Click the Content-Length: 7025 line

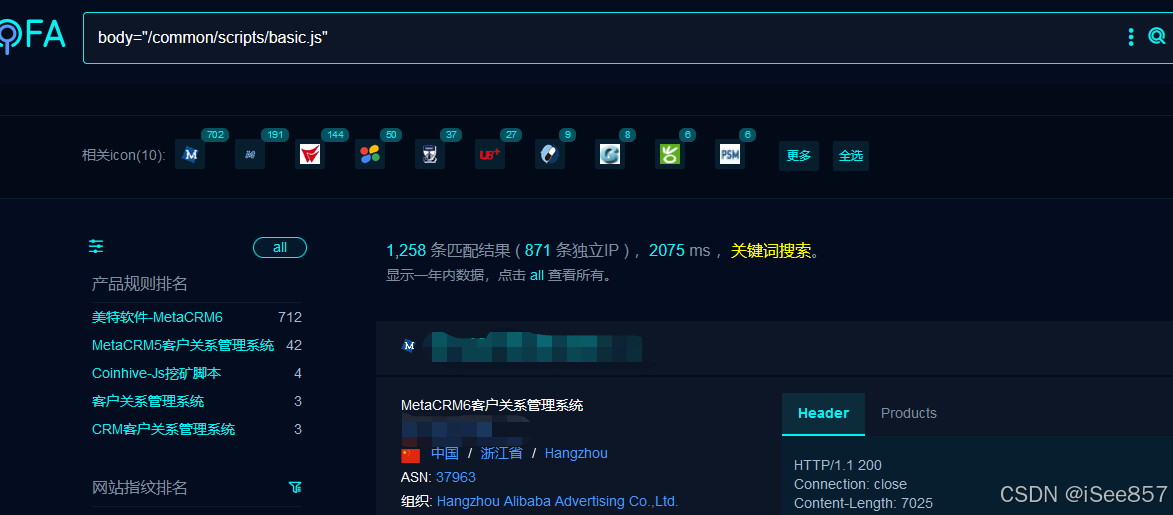[863, 503]
